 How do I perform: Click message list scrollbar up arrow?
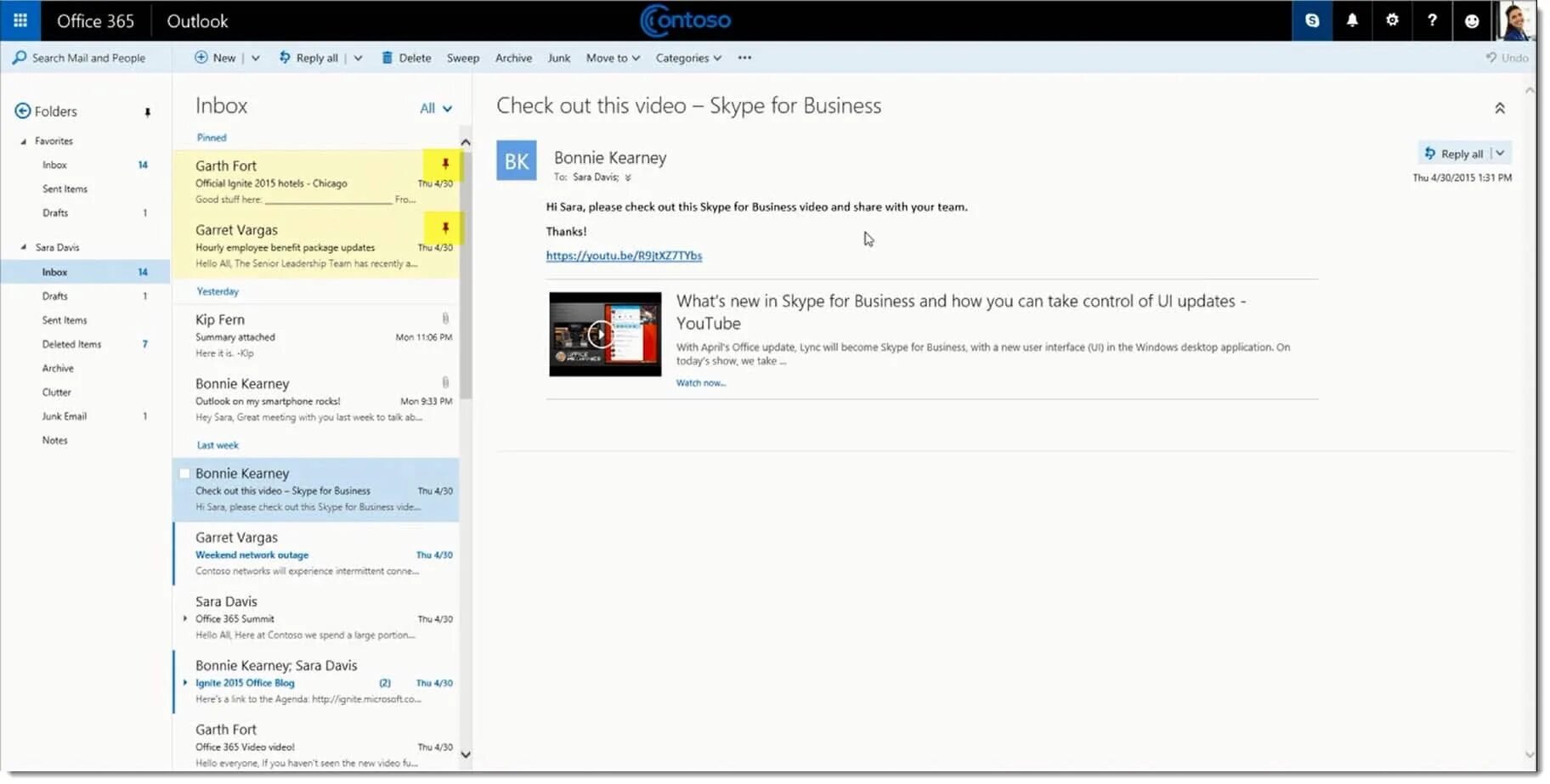tap(465, 142)
